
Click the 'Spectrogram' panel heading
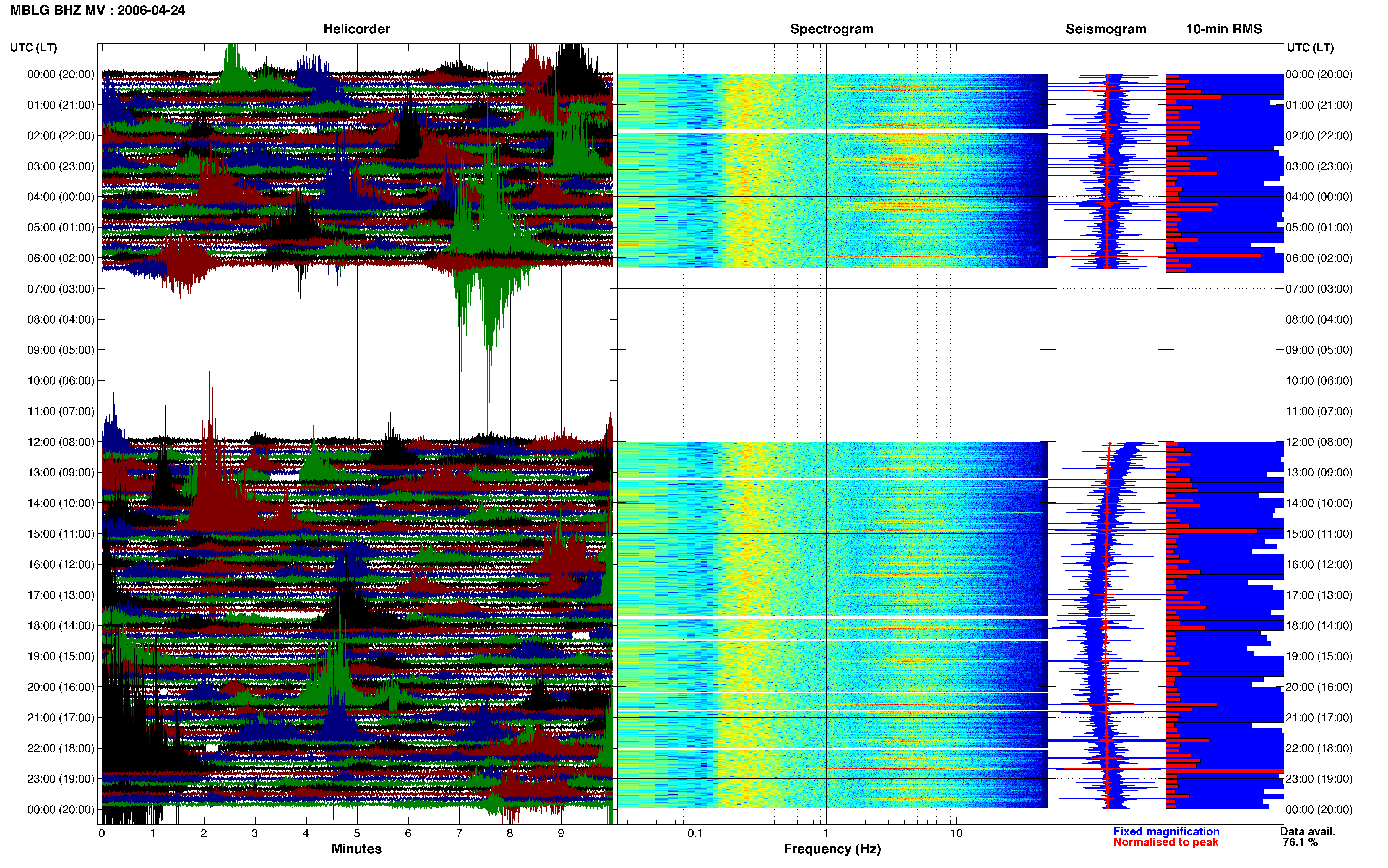(x=832, y=29)
